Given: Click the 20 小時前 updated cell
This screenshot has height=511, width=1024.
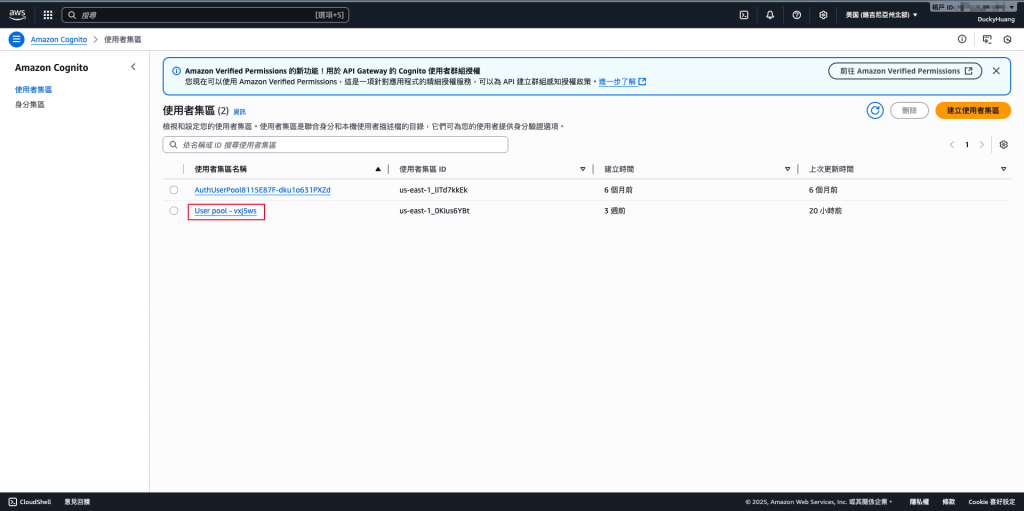Looking at the screenshot, I should click(824, 211).
